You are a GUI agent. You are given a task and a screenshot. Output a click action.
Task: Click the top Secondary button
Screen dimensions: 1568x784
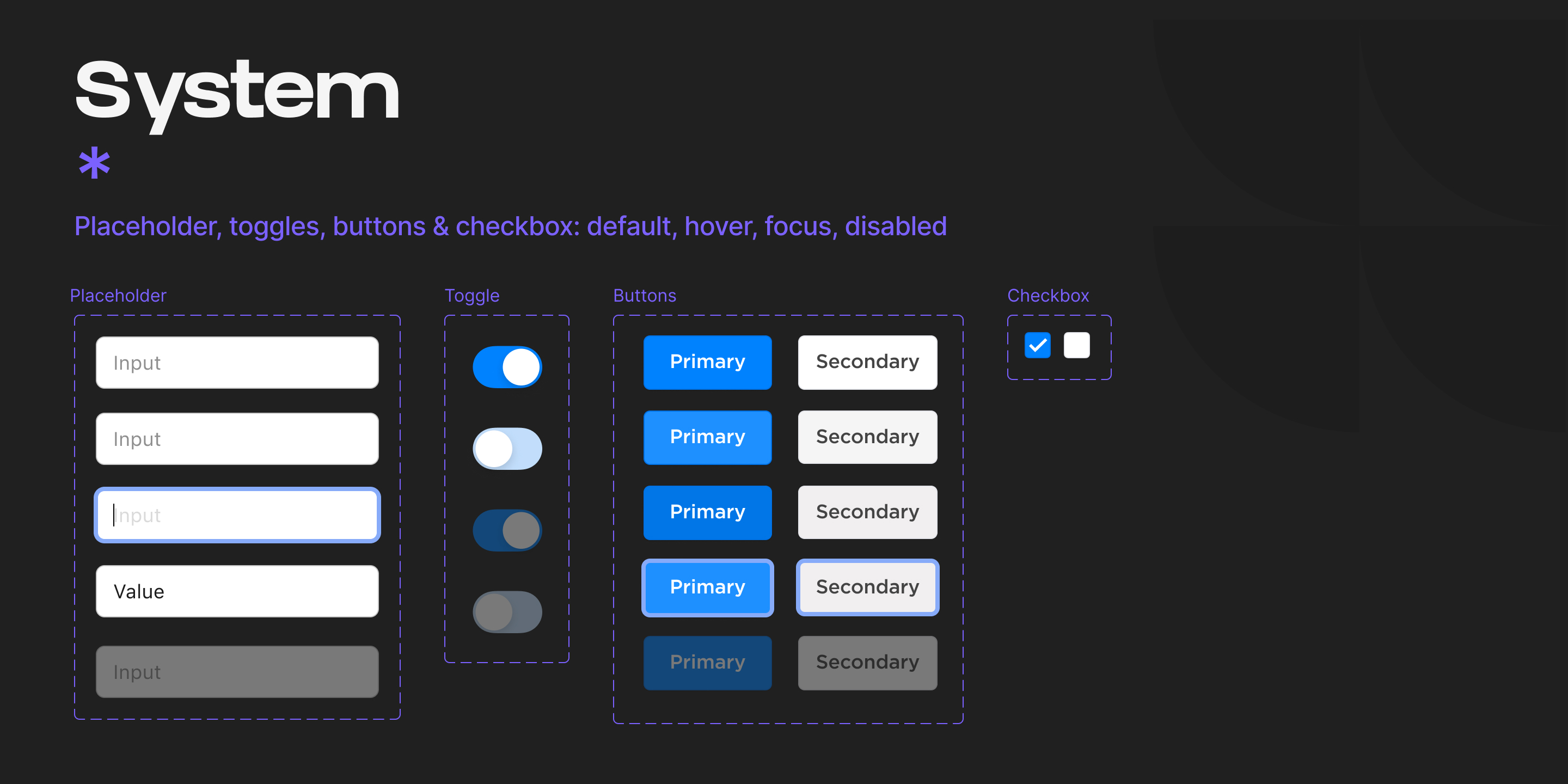(x=867, y=362)
